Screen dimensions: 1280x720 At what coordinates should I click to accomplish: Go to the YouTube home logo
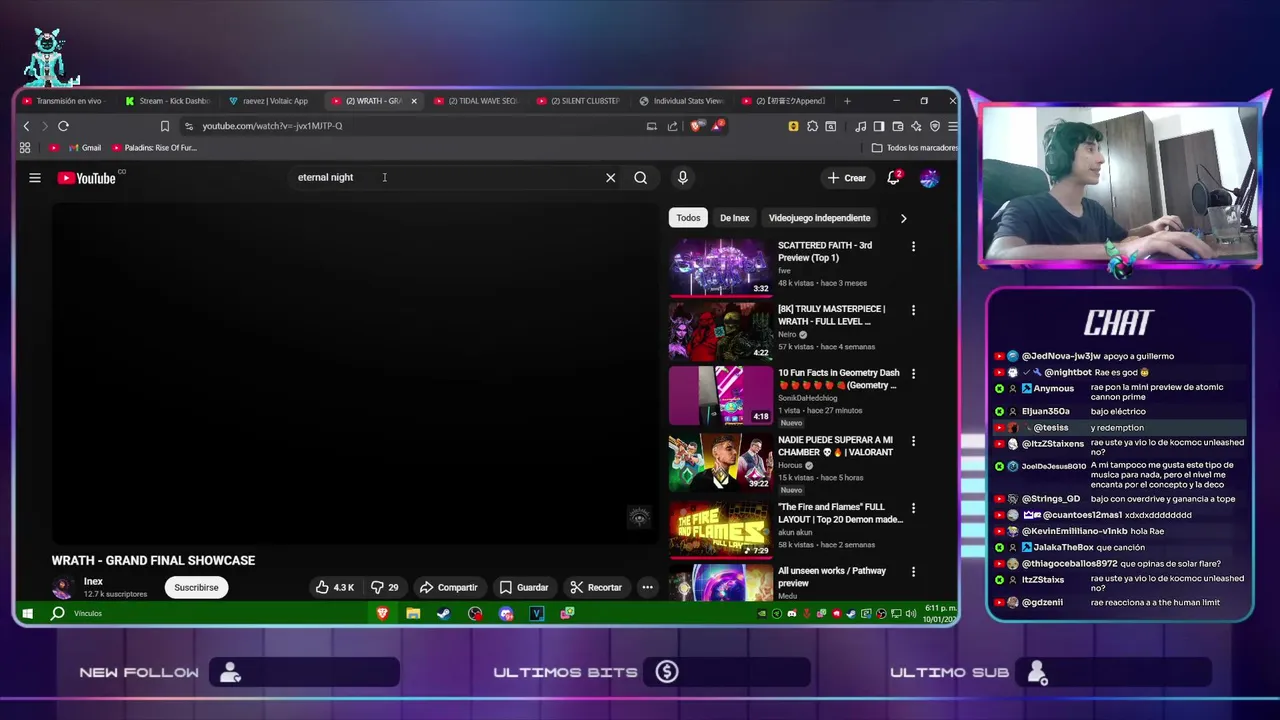pos(86,178)
